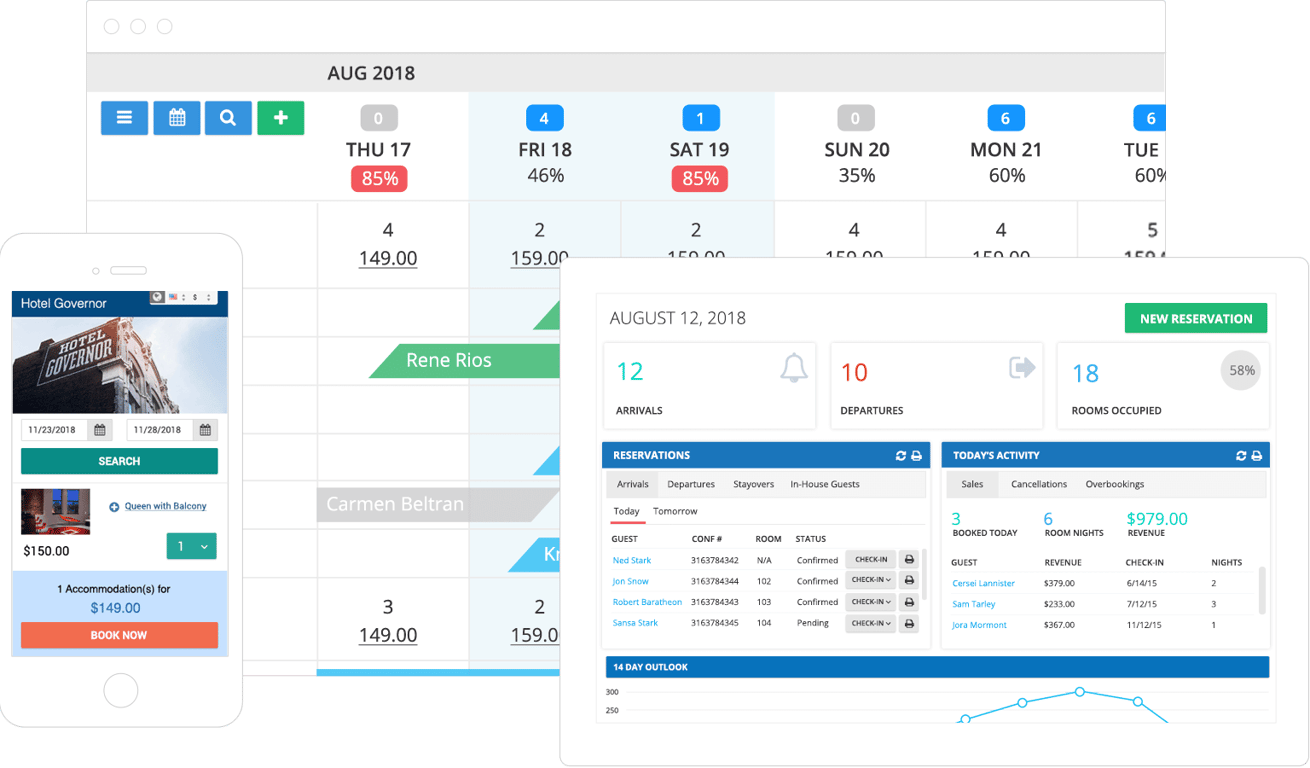Open the In-House Guests tab
This screenshot has height=768, width=1310.
[x=825, y=484]
